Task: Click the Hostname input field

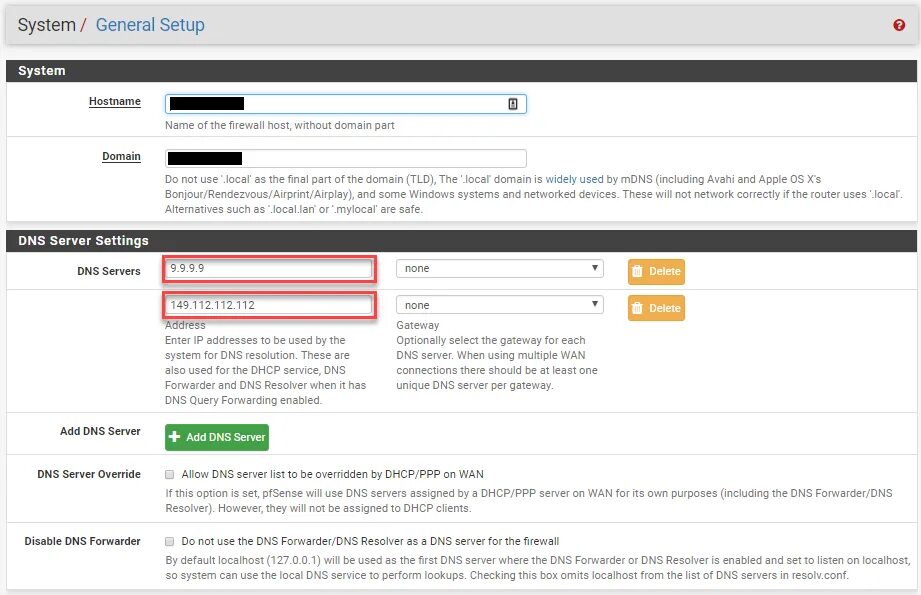Action: (345, 104)
